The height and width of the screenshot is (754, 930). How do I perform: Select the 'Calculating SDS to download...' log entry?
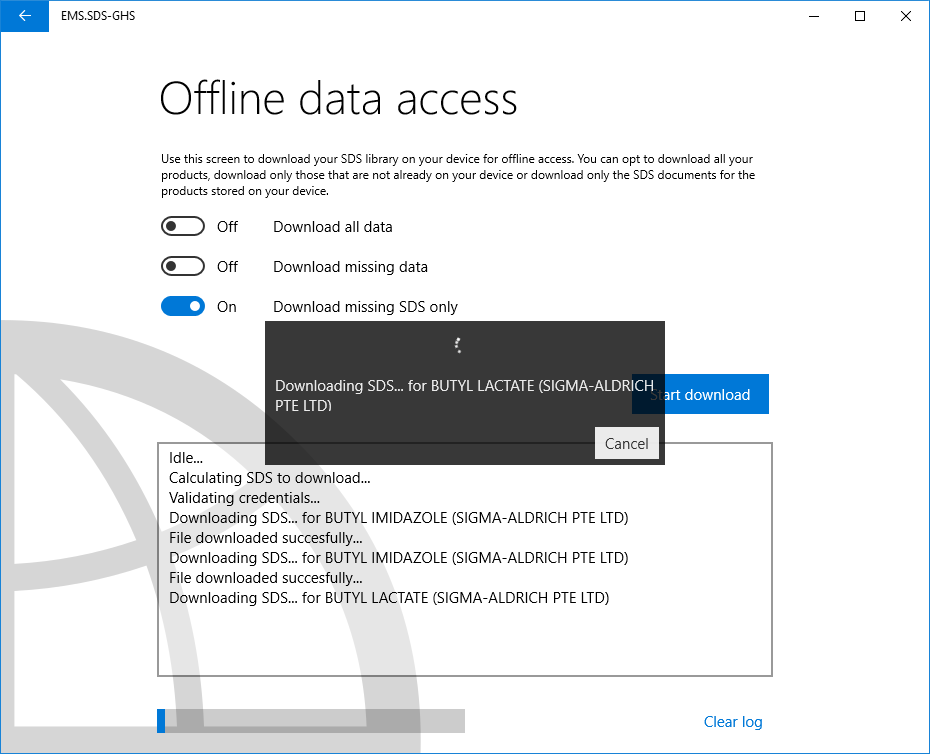[270, 478]
